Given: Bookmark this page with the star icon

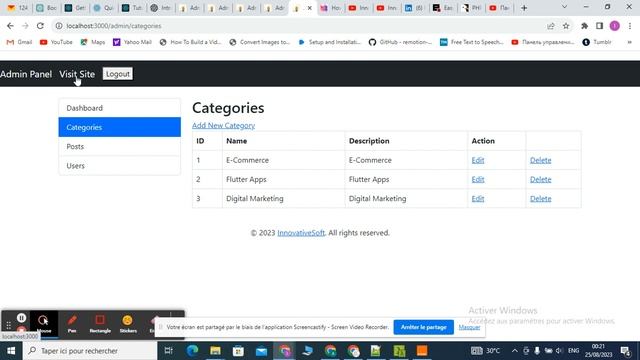Looking at the screenshot, I should [566, 26].
